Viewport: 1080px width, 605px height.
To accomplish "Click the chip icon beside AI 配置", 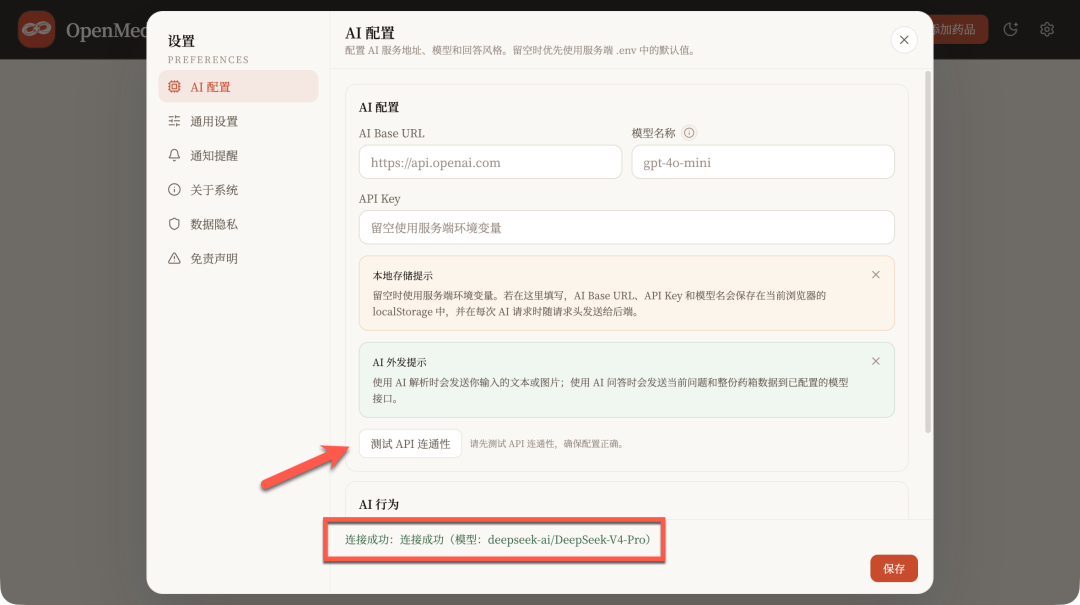I will [x=174, y=87].
